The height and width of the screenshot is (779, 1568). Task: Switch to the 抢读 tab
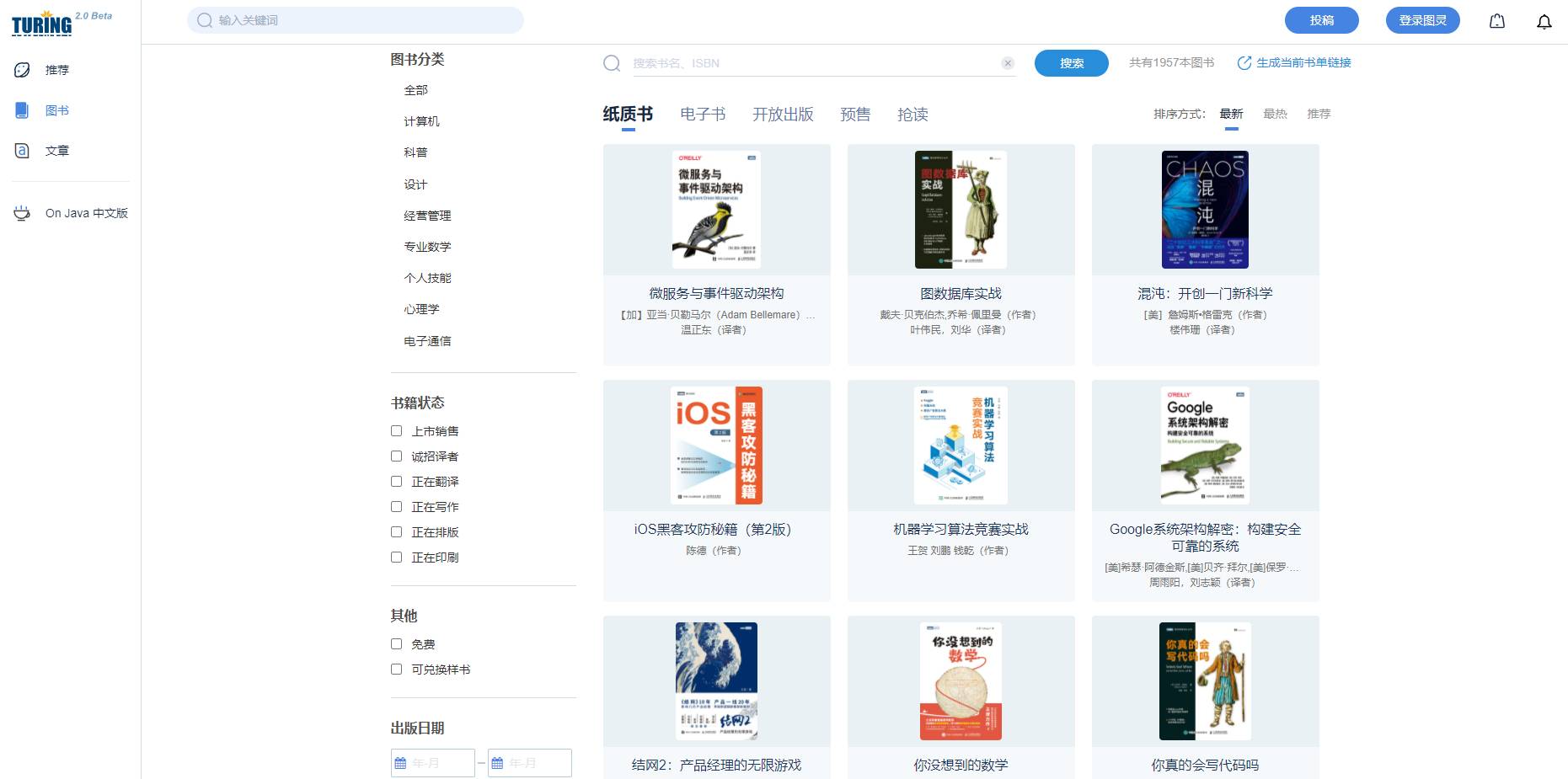tap(912, 115)
